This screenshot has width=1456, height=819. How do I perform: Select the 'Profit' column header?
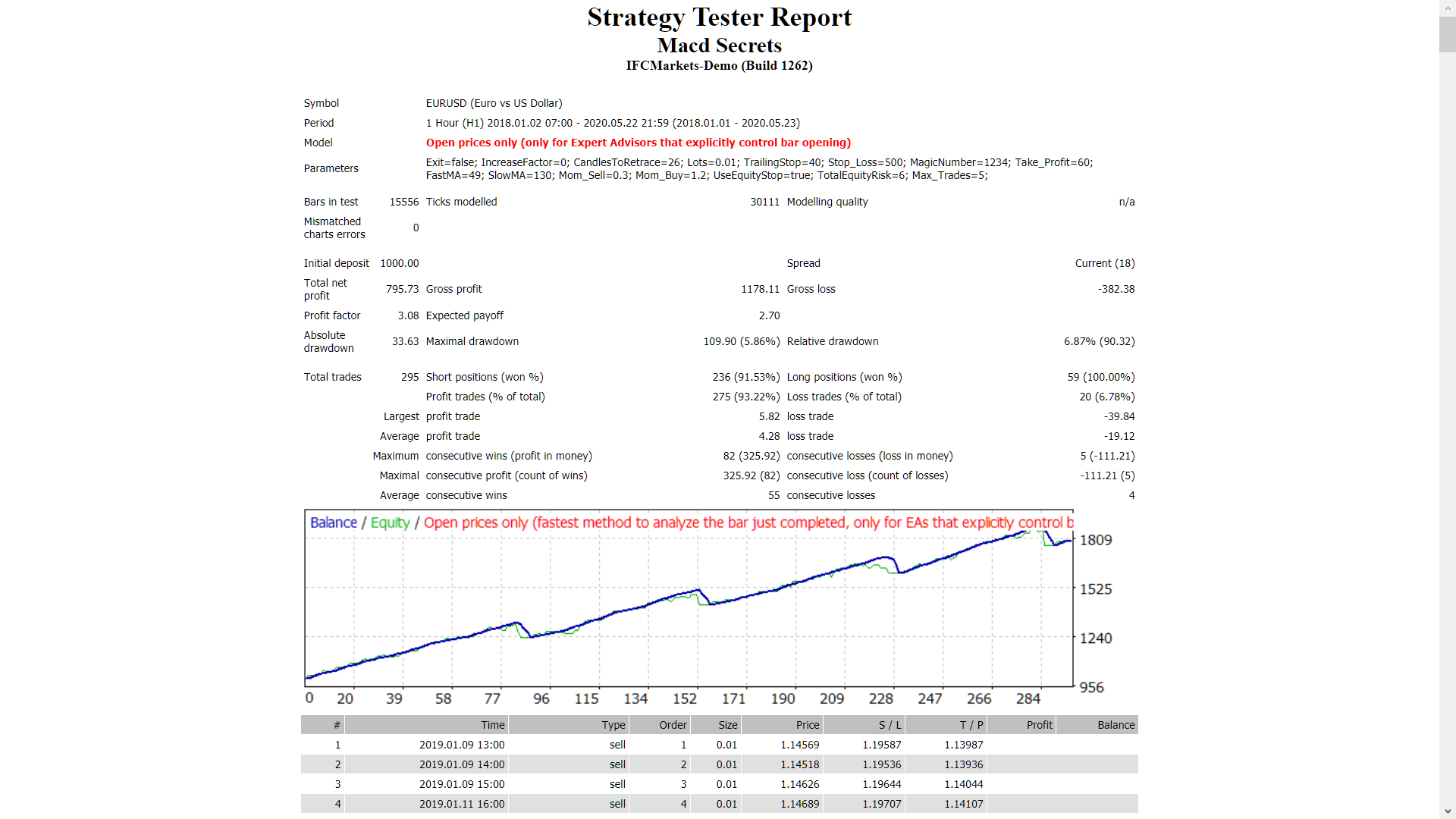pyautogui.click(x=1039, y=725)
